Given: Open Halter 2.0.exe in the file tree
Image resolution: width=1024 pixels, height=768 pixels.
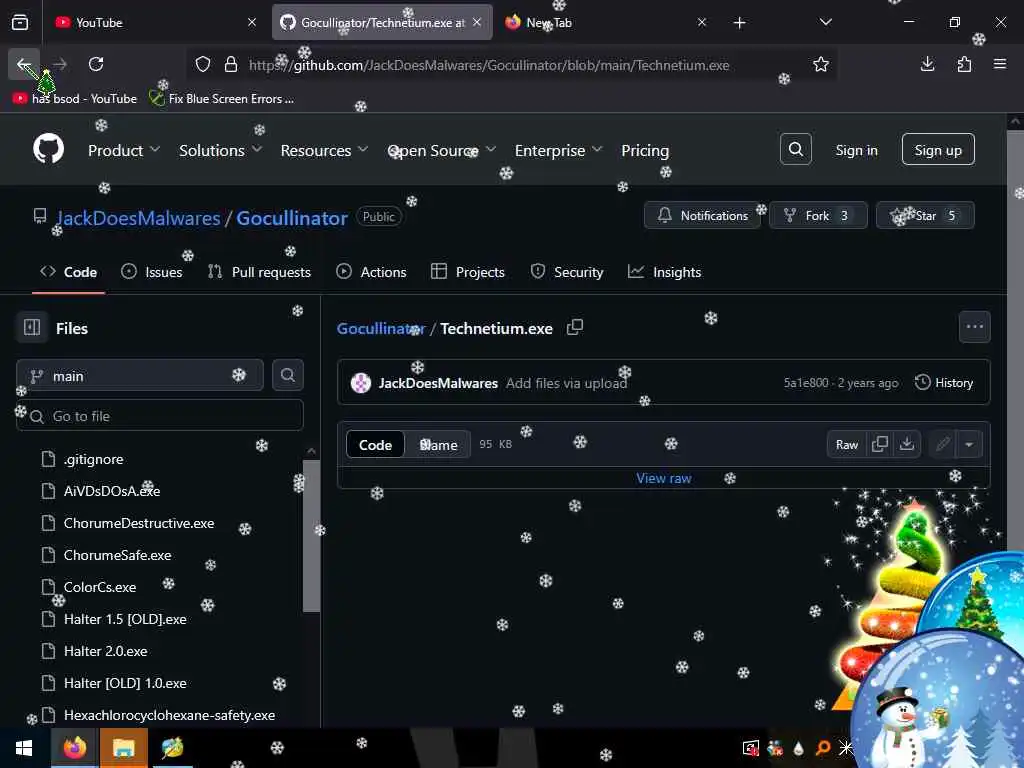Looking at the screenshot, I should pos(105,651).
